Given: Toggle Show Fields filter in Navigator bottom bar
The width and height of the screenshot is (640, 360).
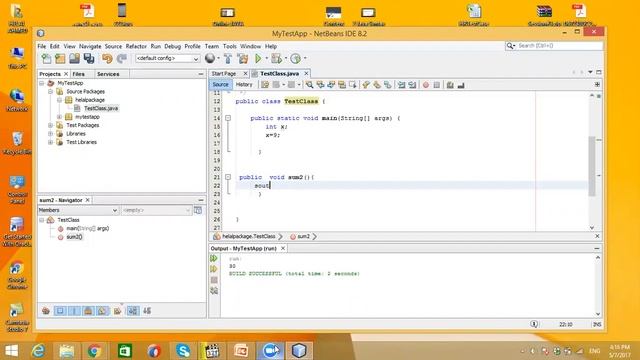Looking at the screenshot, I should pyautogui.click(x=60, y=311).
